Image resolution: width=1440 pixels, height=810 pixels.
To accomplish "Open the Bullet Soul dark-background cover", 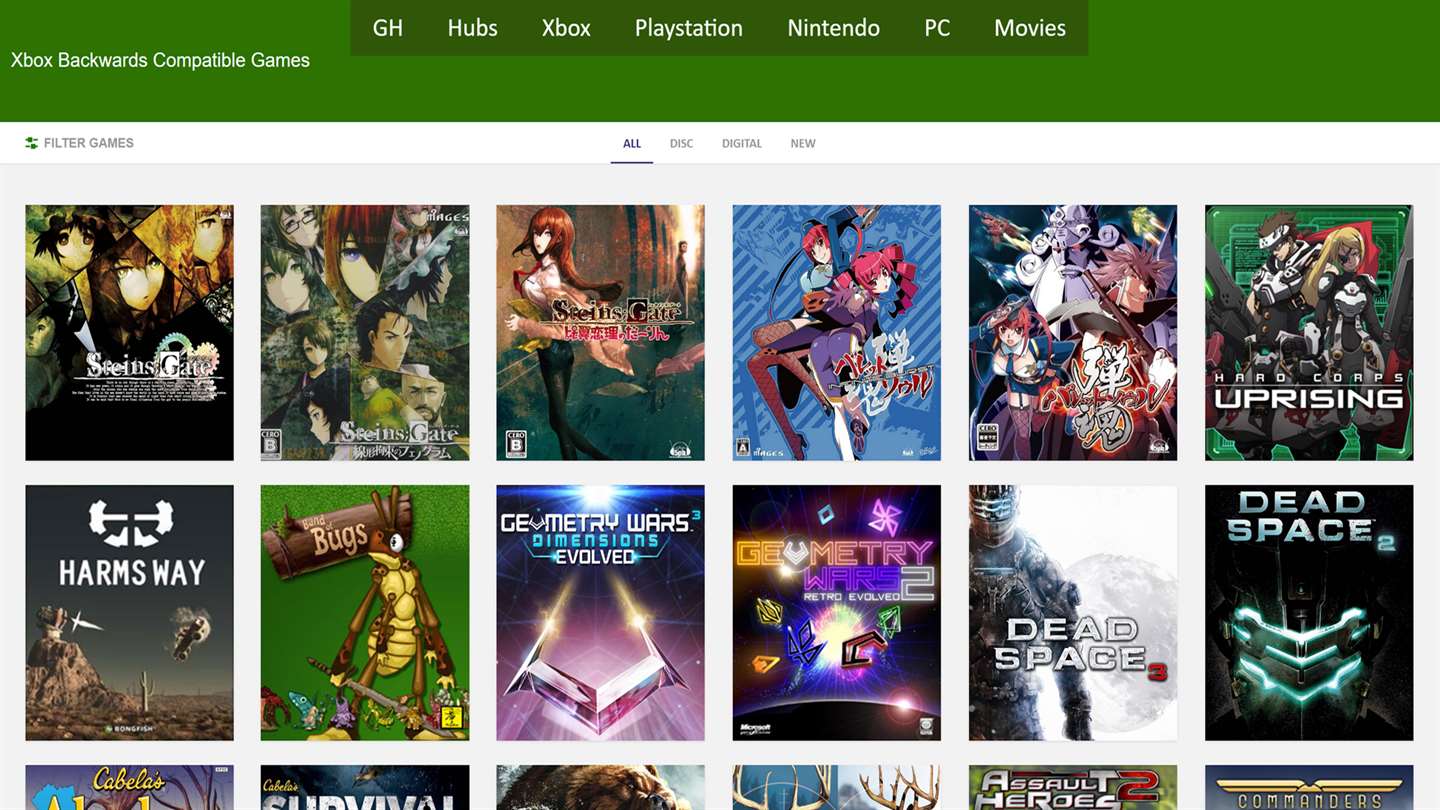I will click(1072, 333).
